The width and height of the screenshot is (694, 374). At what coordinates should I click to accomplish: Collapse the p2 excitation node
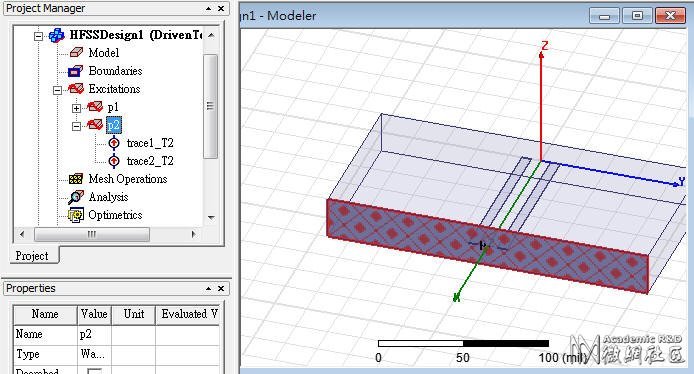click(76, 126)
